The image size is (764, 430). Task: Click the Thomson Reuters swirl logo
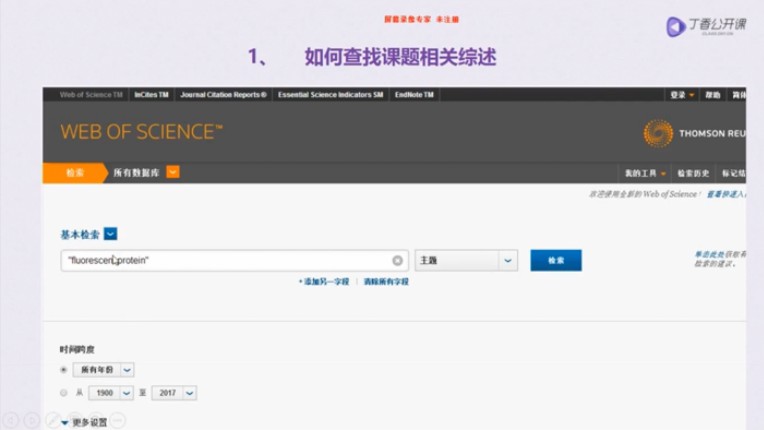click(658, 133)
